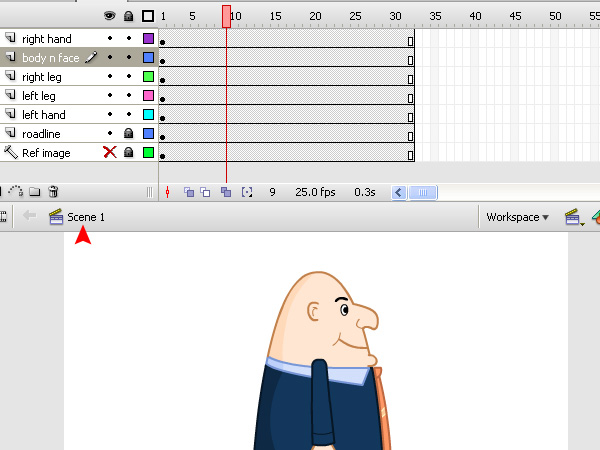This screenshot has height=450, width=600.
Task: Click the layer icon beside left leg
Action: 11,95
